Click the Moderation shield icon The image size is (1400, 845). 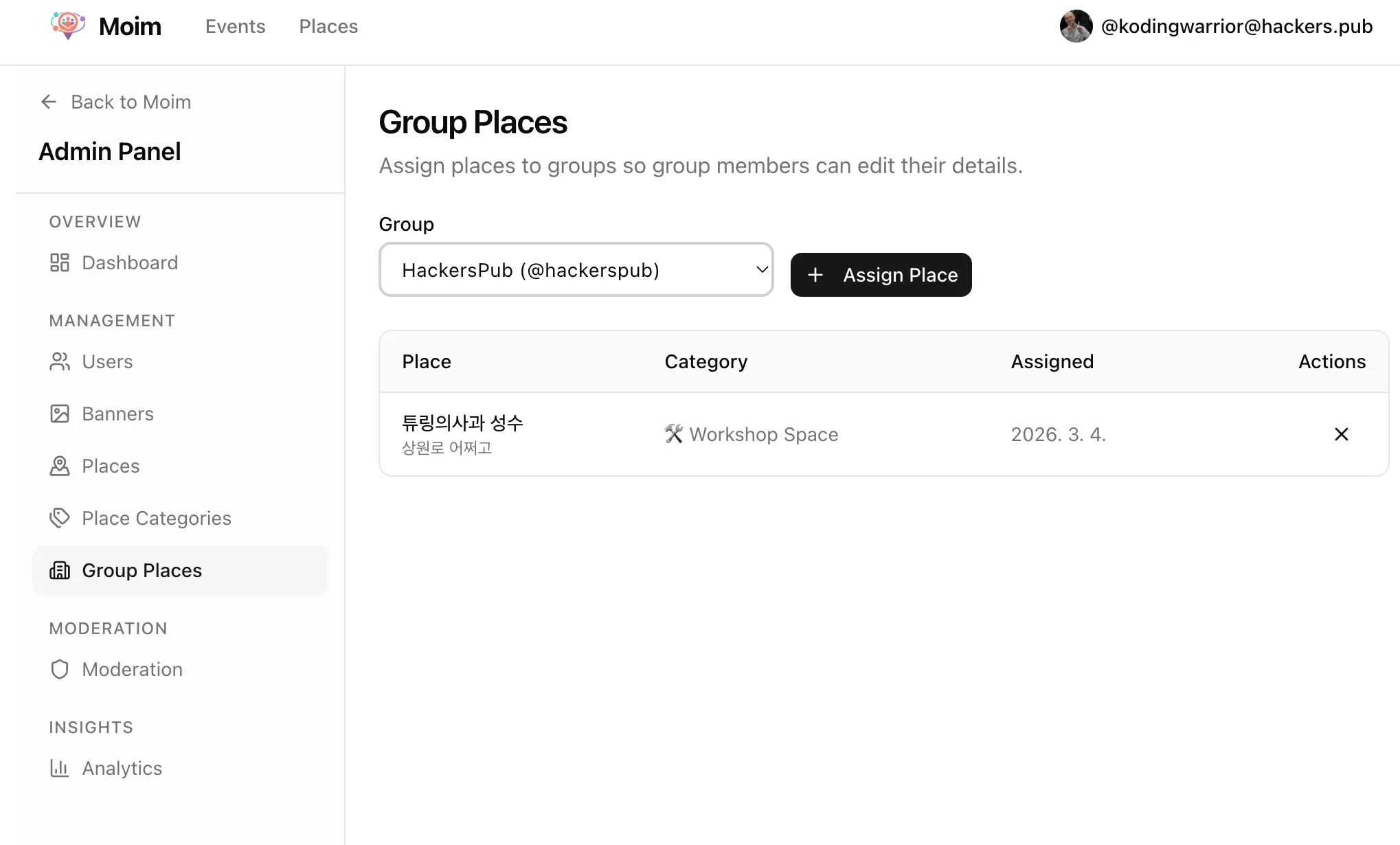pyautogui.click(x=60, y=669)
